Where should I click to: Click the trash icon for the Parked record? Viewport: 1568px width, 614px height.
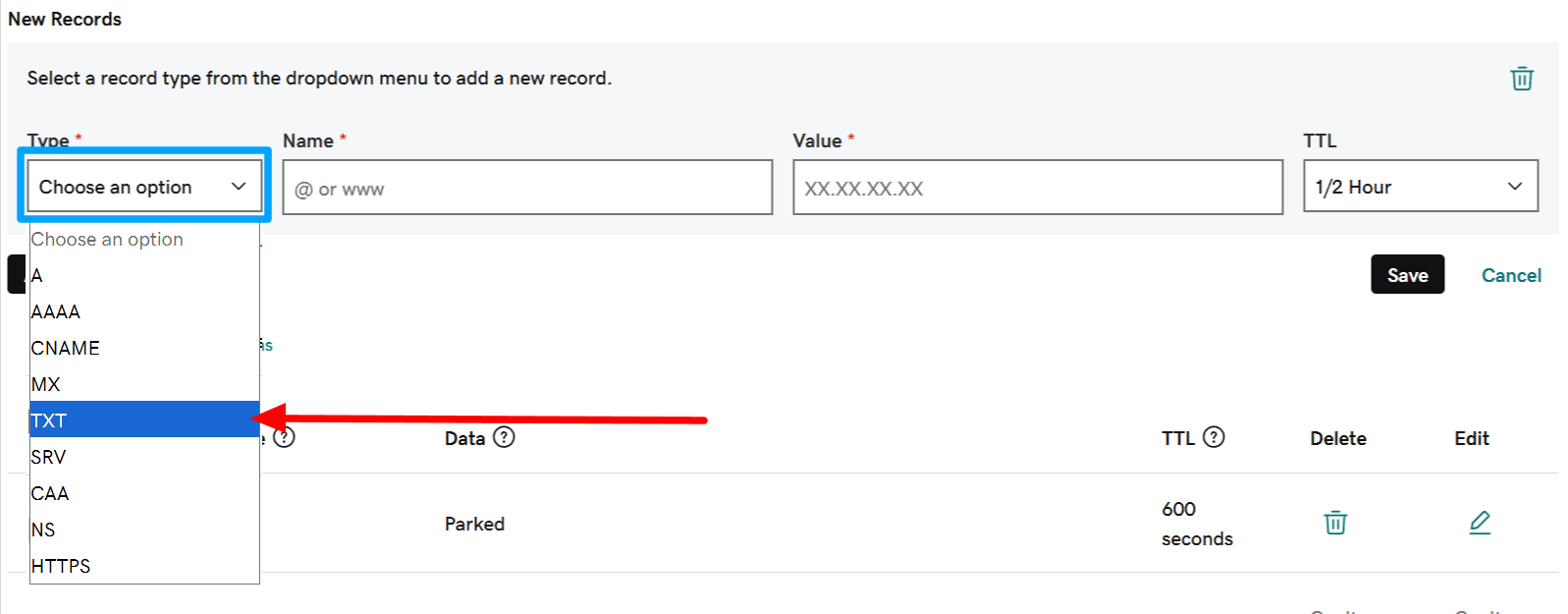pyautogui.click(x=1335, y=523)
